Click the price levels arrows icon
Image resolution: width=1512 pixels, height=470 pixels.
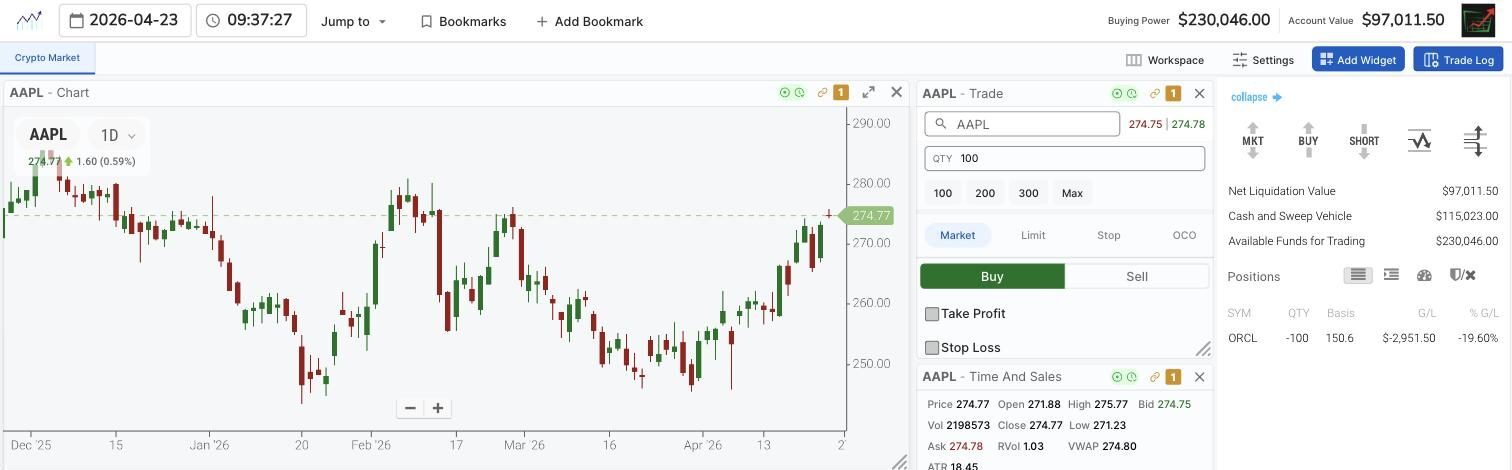(x=1475, y=141)
